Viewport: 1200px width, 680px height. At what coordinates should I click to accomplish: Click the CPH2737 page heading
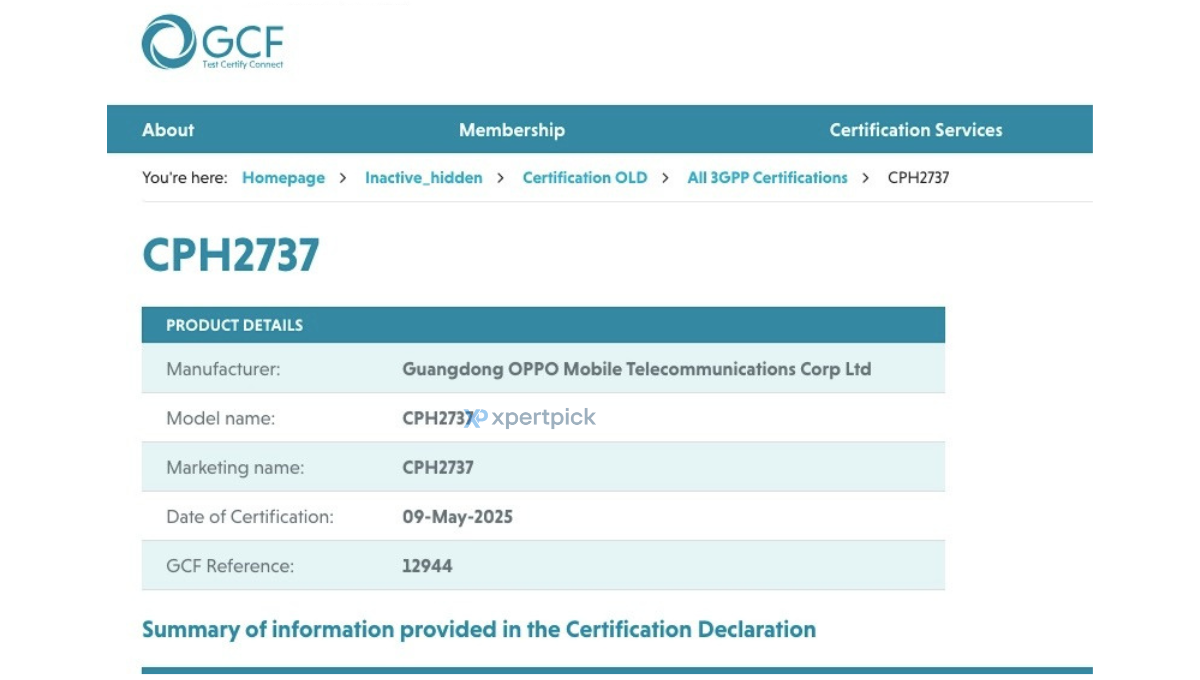231,255
